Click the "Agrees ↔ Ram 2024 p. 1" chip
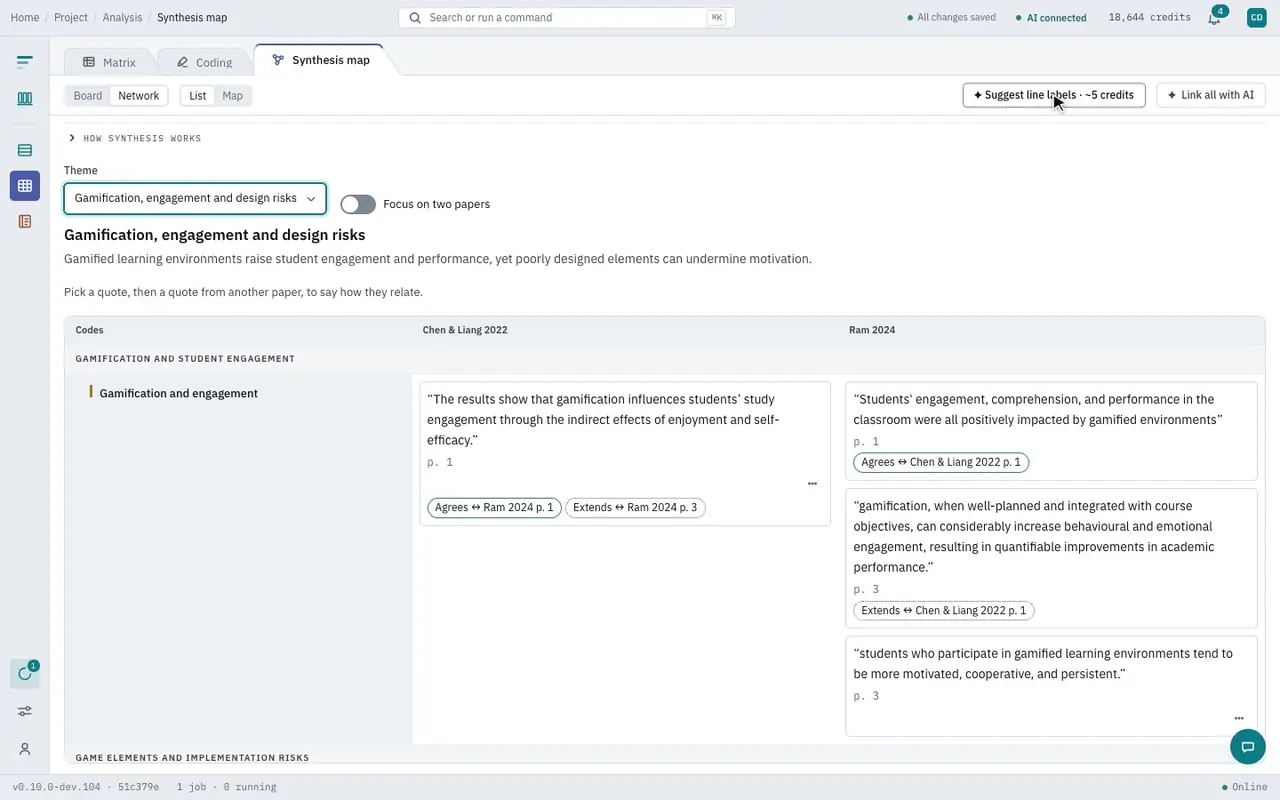The image size is (1280, 800). (494, 508)
